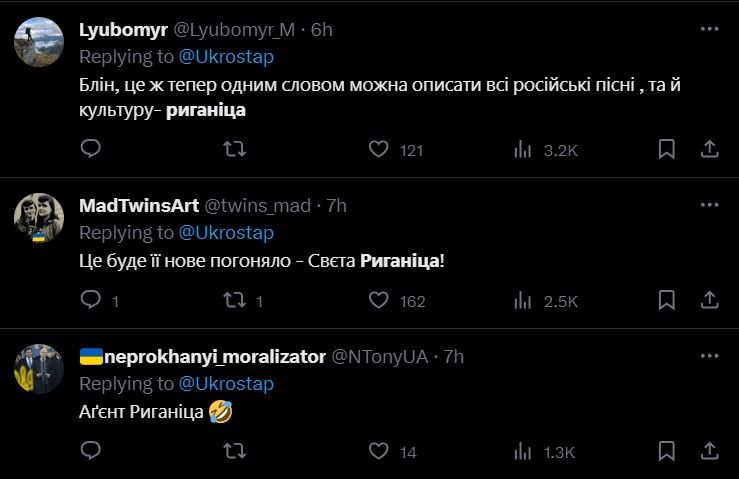
Task: View analytics on MadTwinsArt's 2.5K views
Action: 522,300
